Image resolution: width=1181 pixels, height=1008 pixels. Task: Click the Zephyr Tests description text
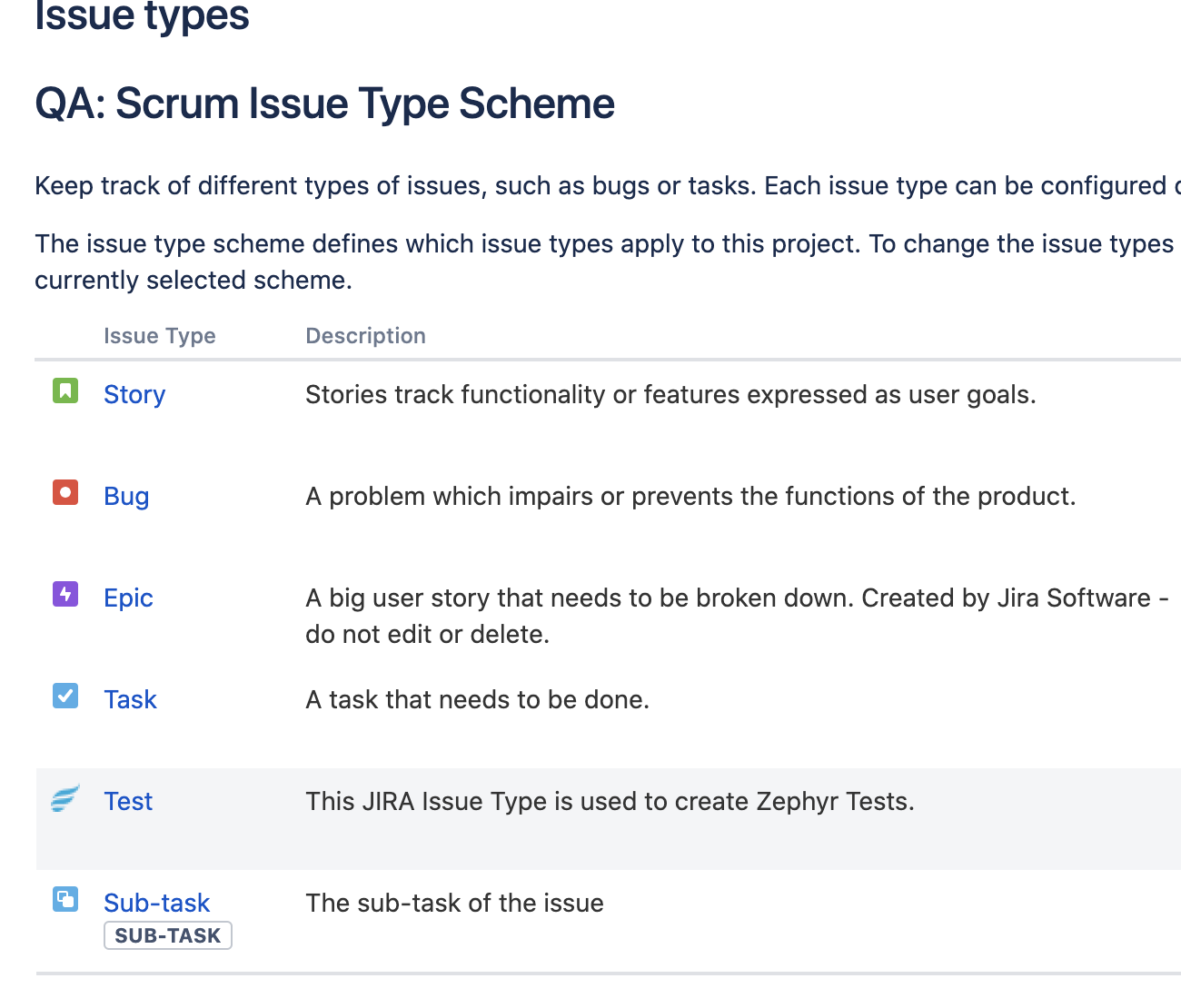point(610,802)
